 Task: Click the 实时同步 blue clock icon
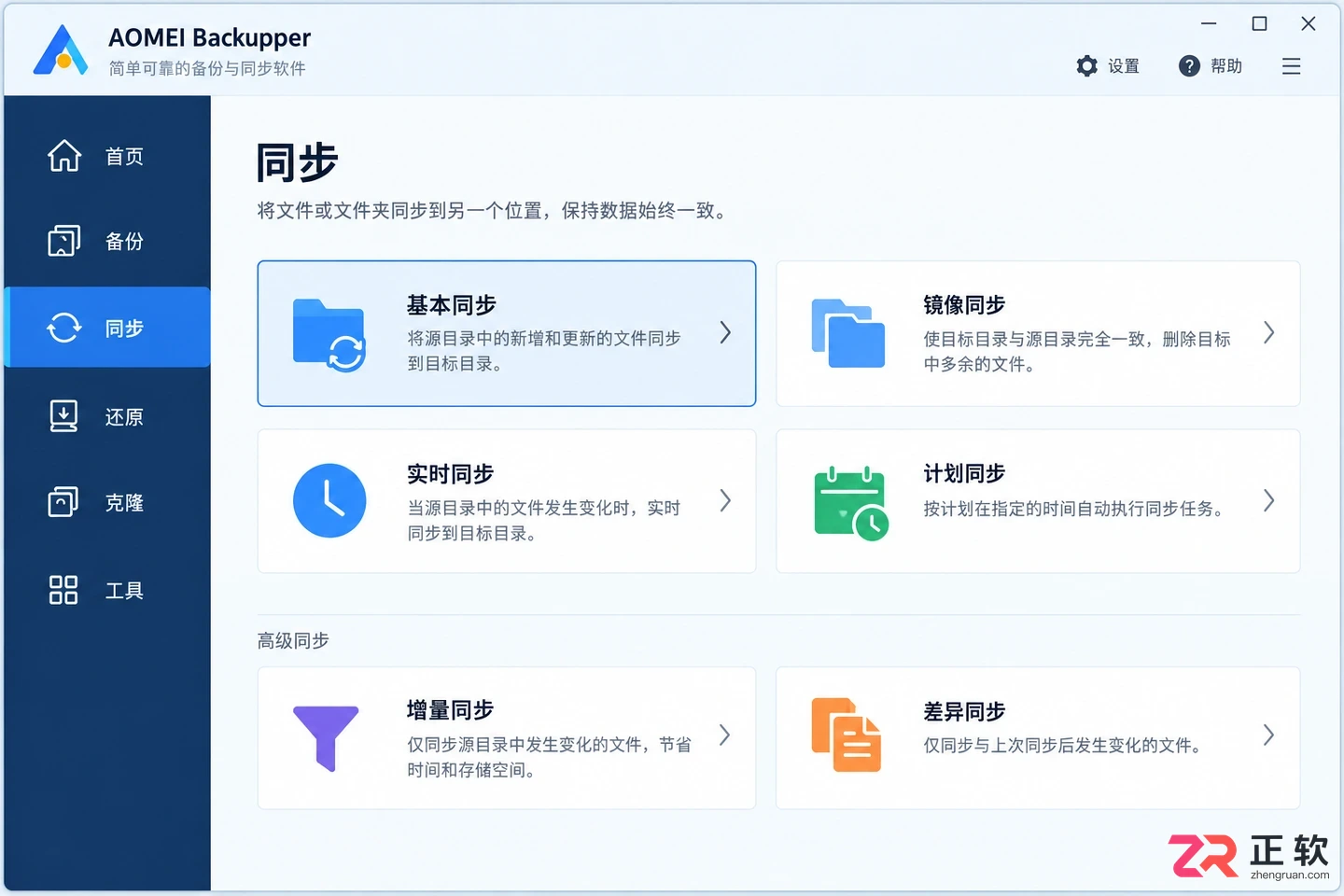pos(329,500)
